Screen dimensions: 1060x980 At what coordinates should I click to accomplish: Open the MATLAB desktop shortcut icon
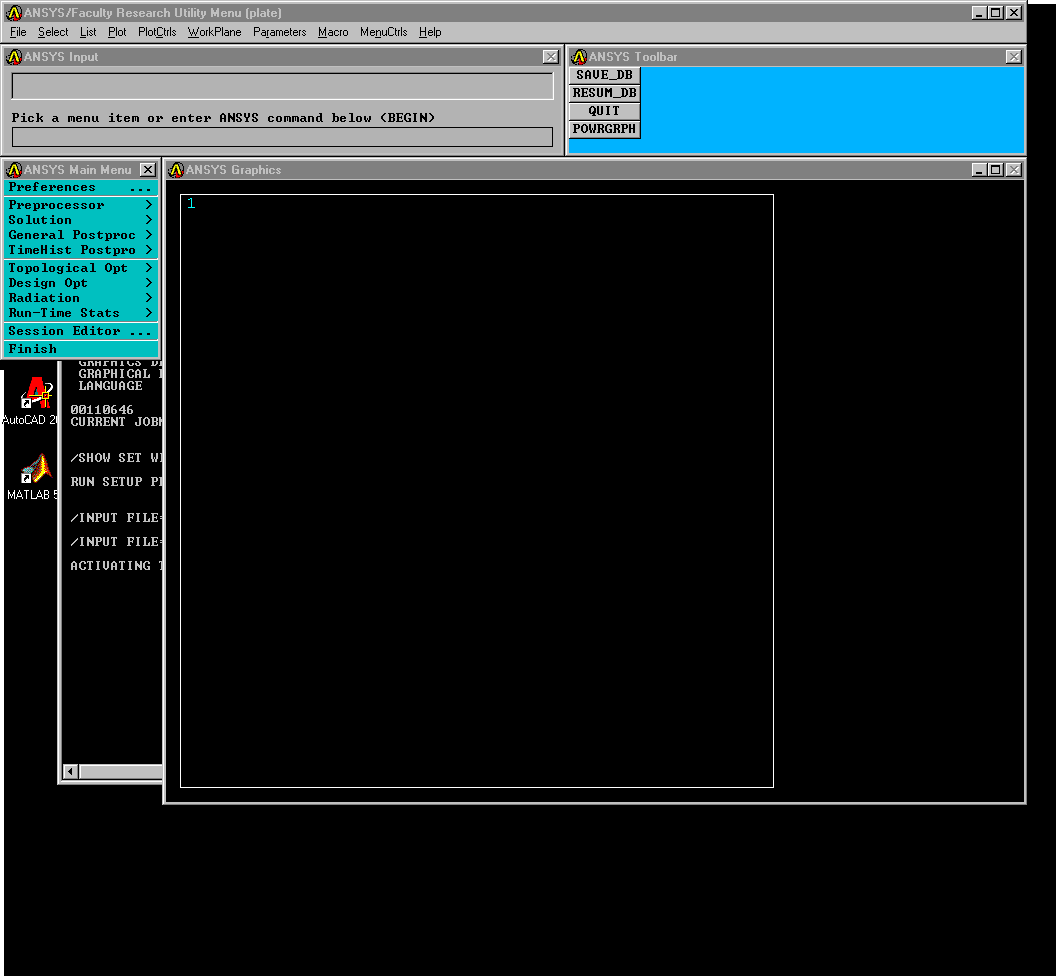click(36, 469)
